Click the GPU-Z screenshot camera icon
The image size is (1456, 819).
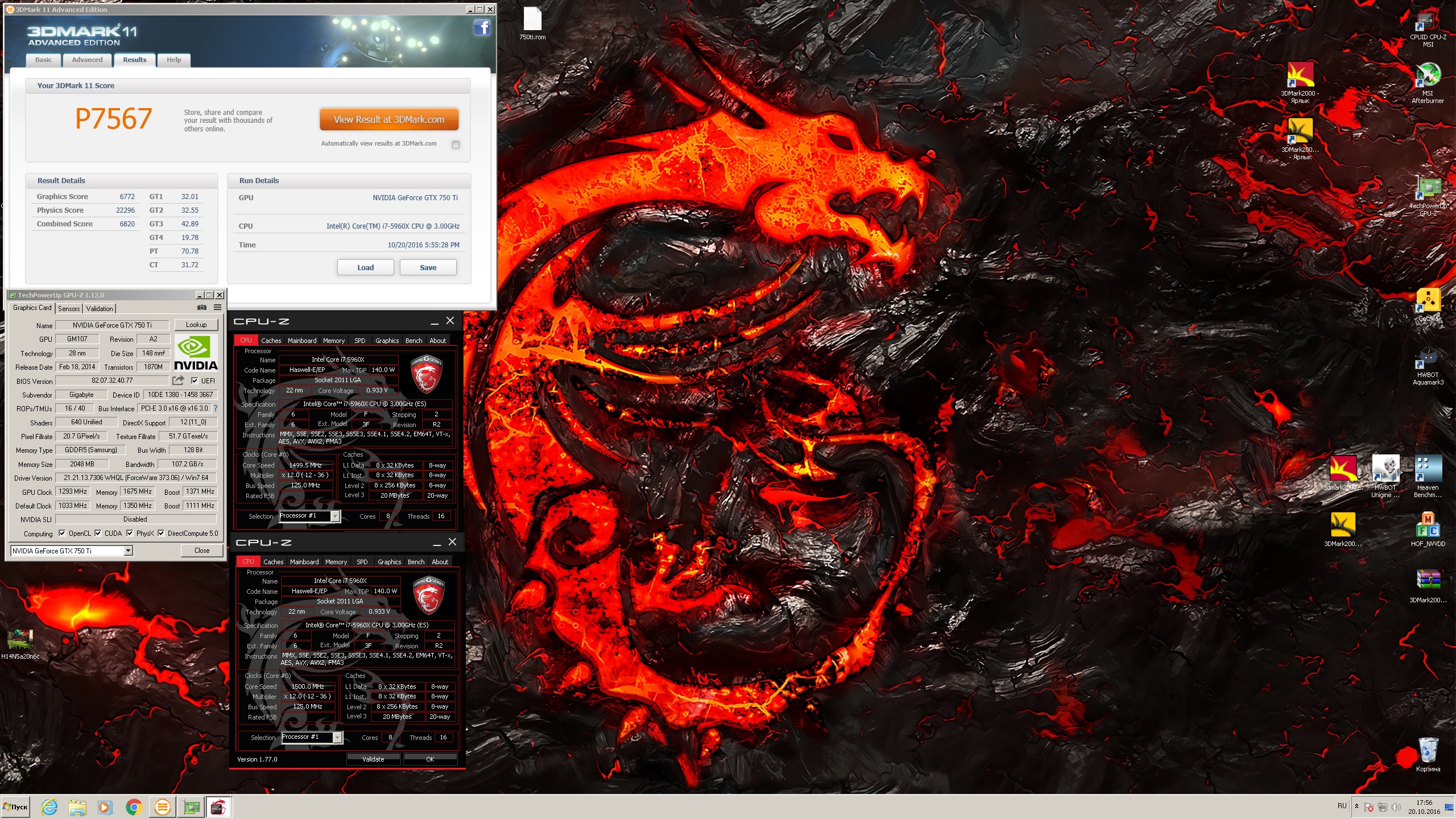pos(202,307)
